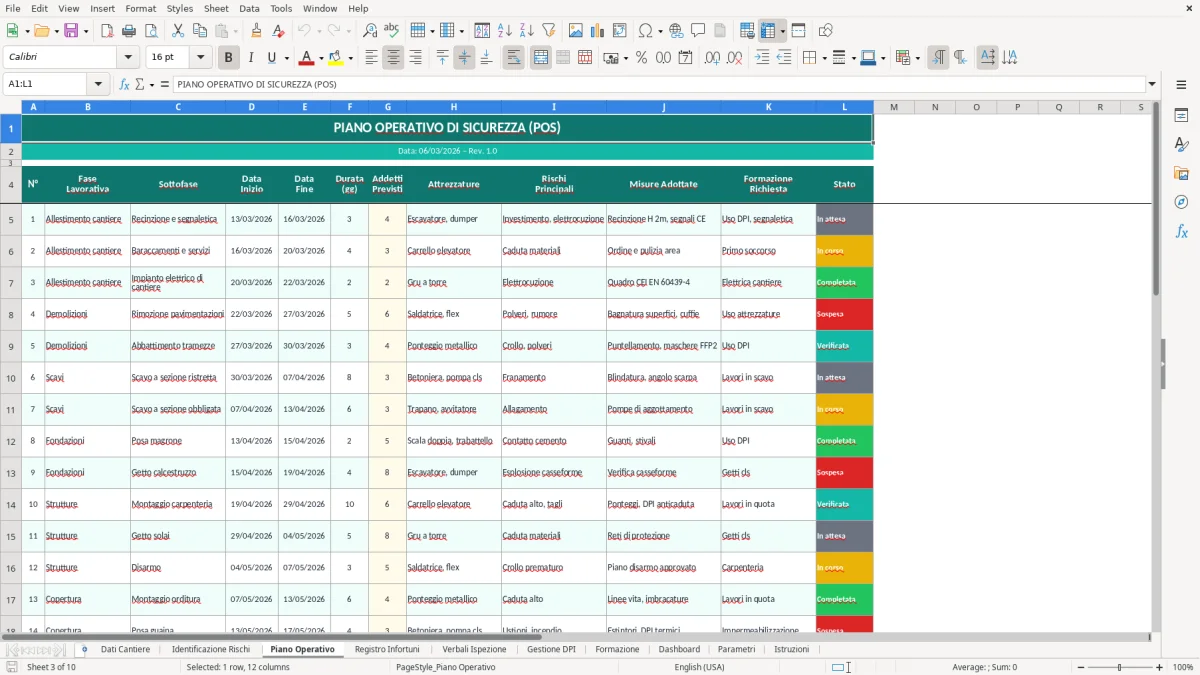Open the Data menu
This screenshot has height=675, width=1200.
[249, 8]
